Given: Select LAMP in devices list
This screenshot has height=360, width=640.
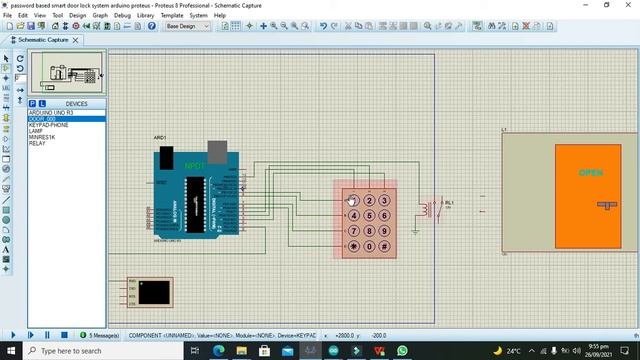Looking at the screenshot, I should (x=67, y=131).
